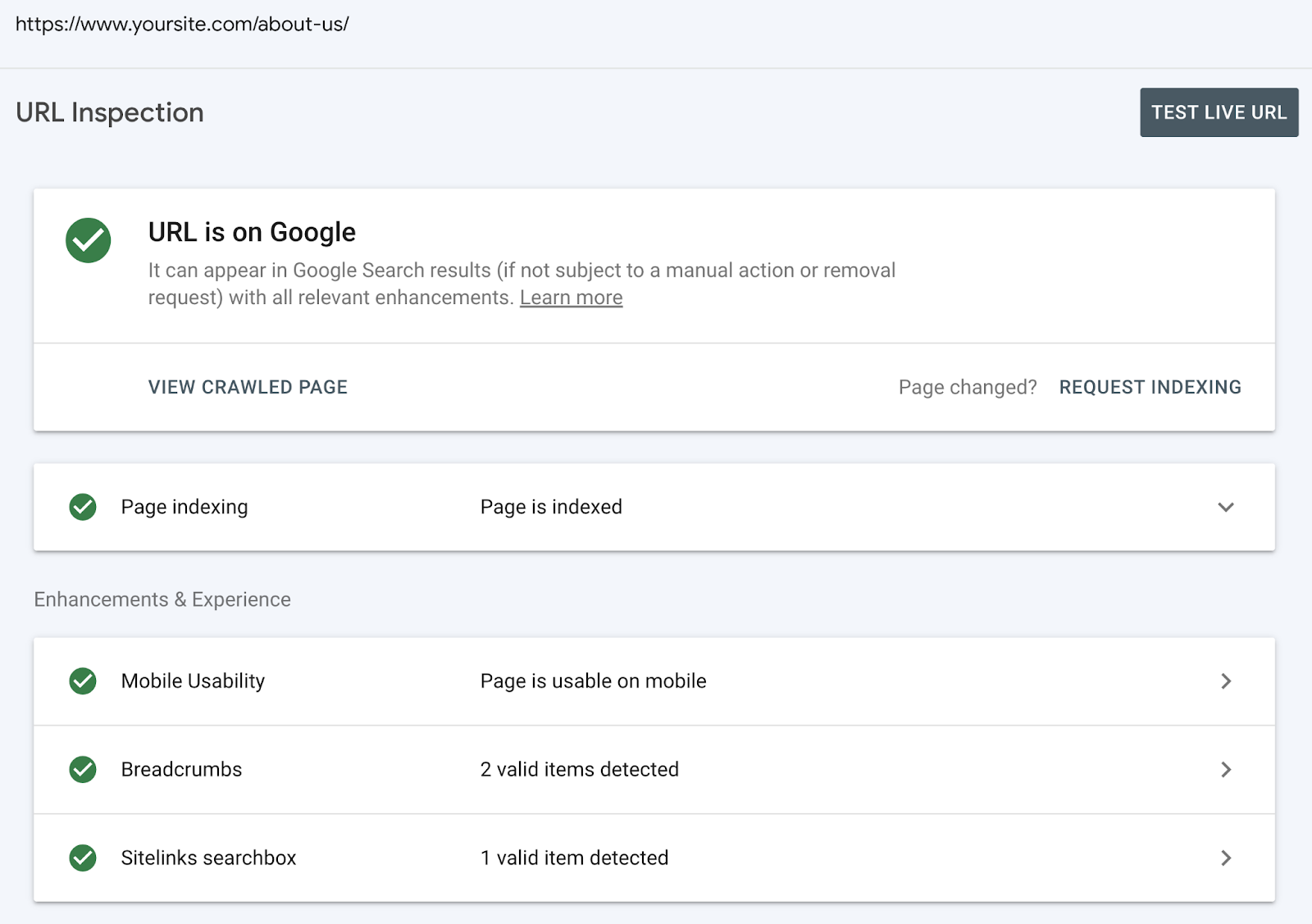1312x924 pixels.
Task: Click the TEST LIVE URL button
Action: point(1219,112)
